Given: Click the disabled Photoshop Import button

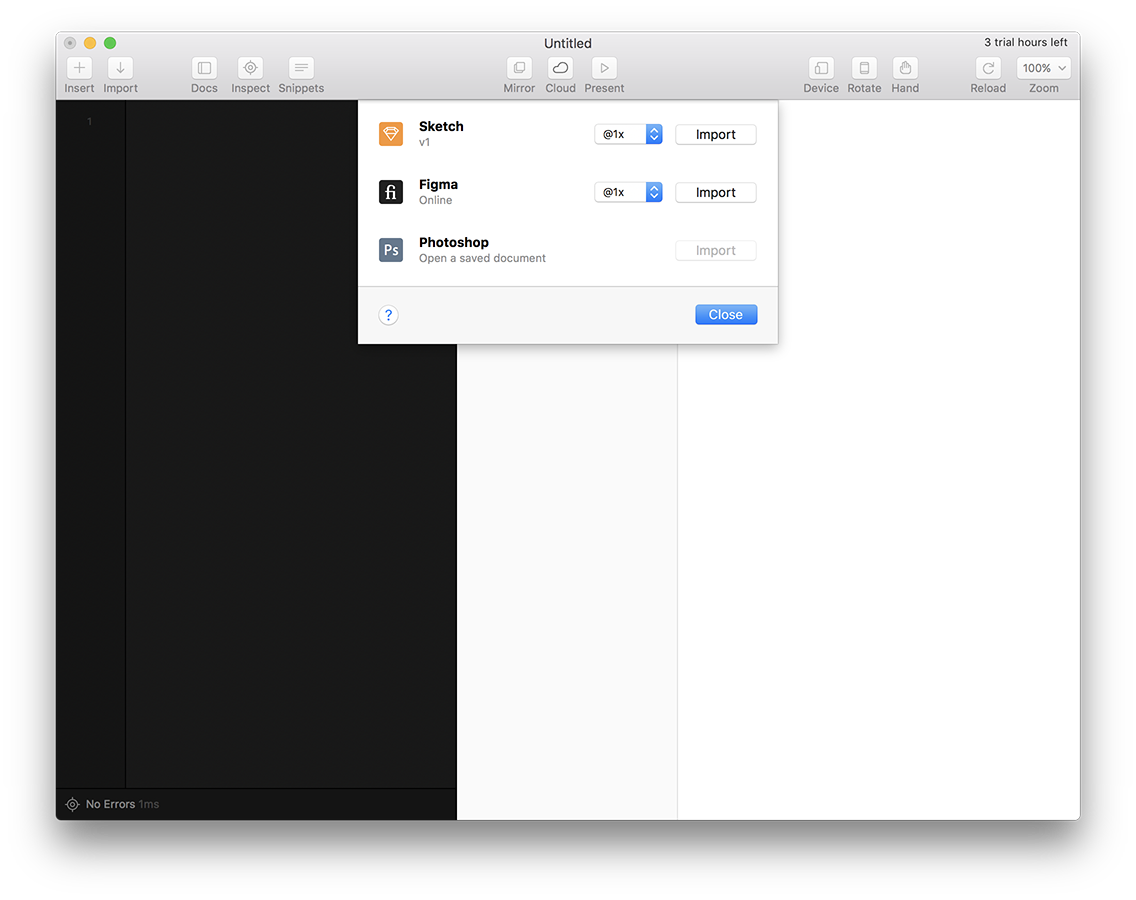Looking at the screenshot, I should 716,251.
